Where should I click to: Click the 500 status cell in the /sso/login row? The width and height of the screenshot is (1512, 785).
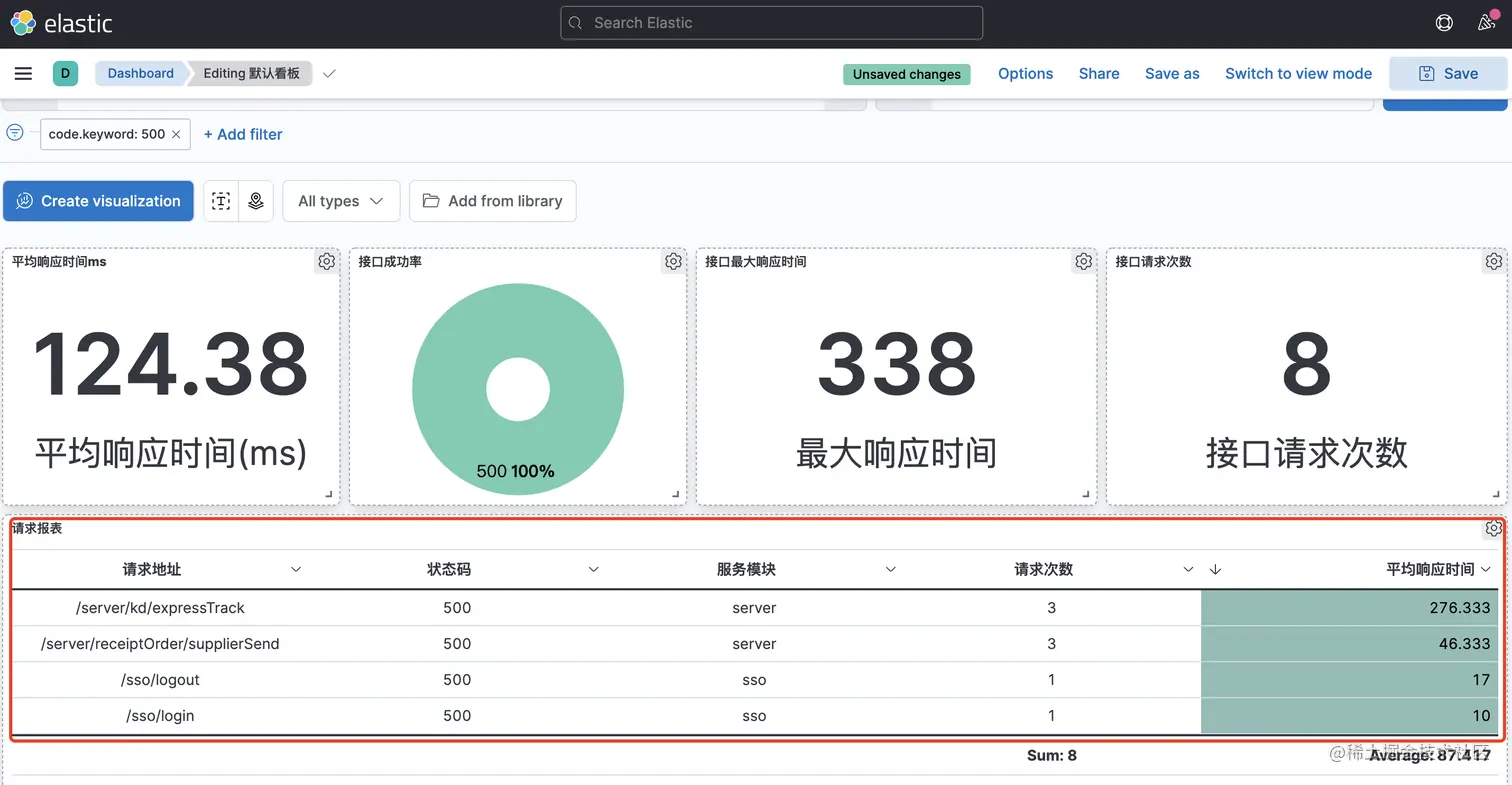(x=457, y=716)
